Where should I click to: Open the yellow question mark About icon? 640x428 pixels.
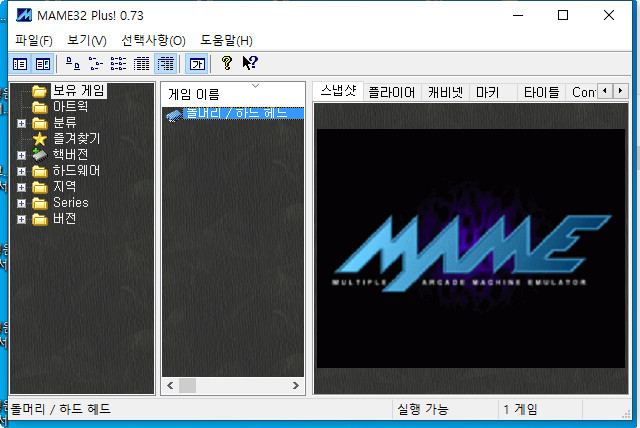(227, 63)
